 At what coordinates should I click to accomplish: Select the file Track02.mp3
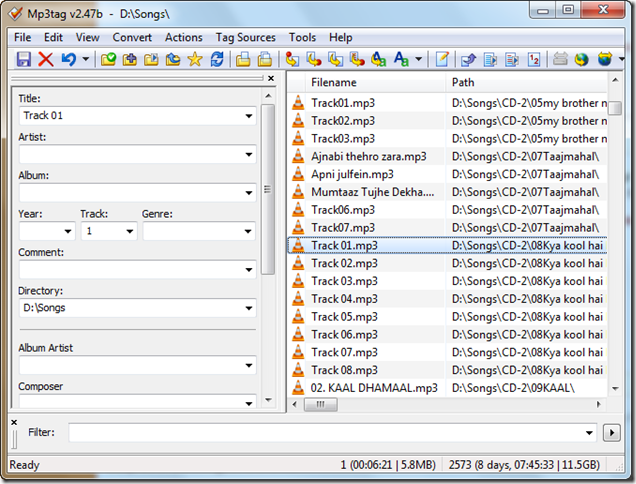coord(343,120)
